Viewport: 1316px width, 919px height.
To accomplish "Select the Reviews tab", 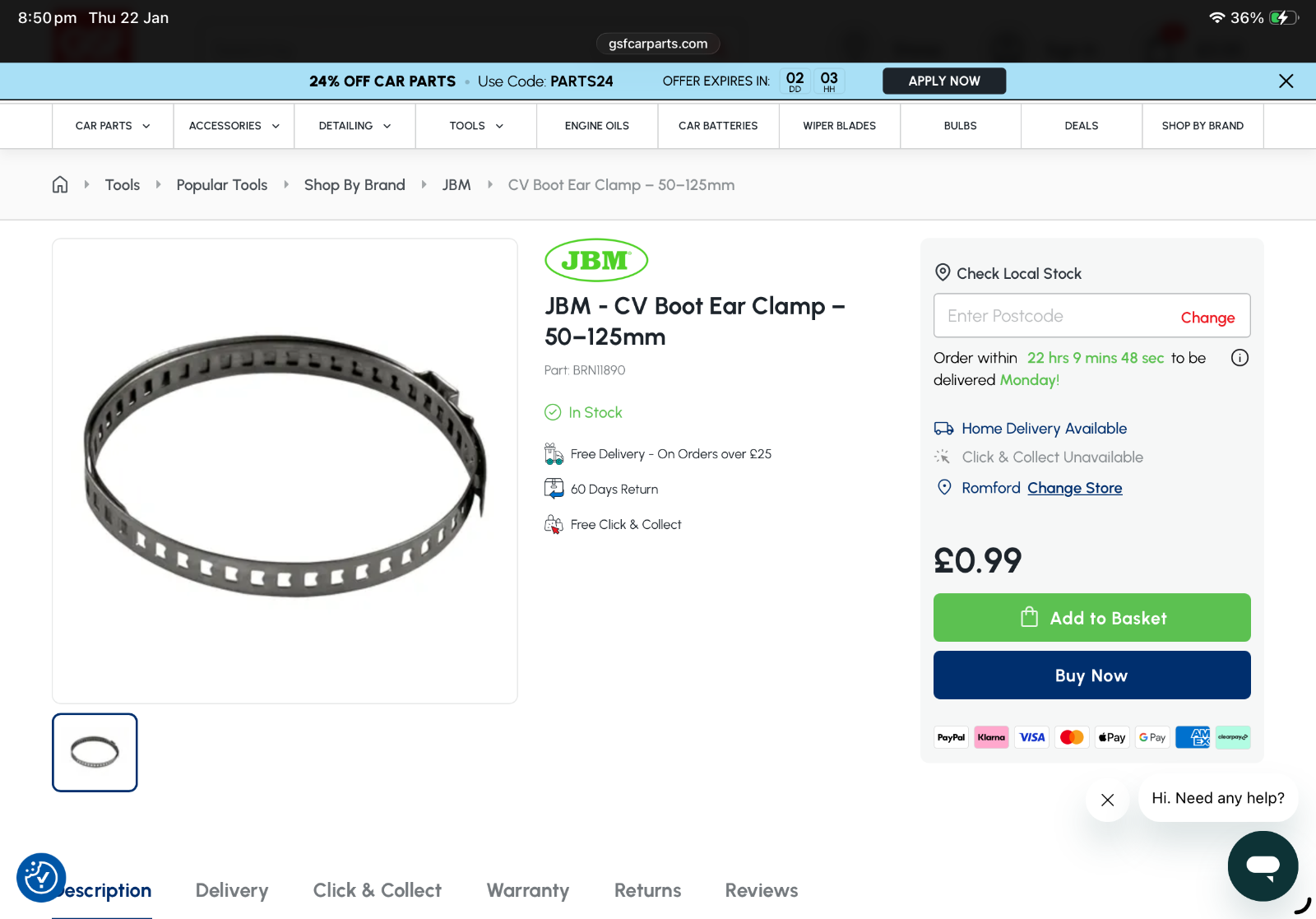I will pos(761,890).
